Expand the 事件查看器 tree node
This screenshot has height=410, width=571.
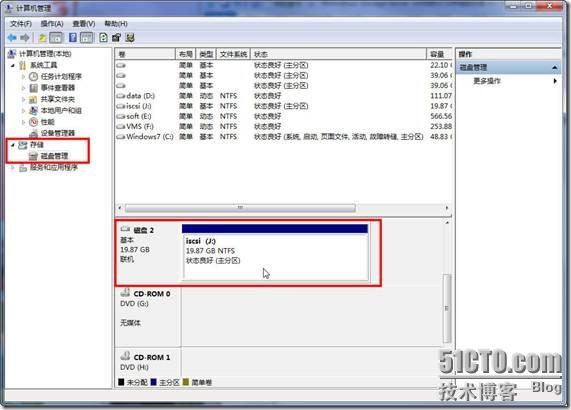[x=24, y=88]
